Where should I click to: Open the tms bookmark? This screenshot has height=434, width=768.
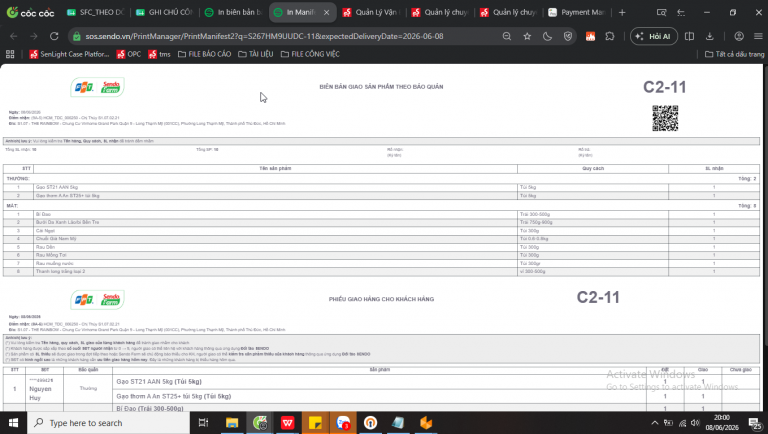[159, 54]
